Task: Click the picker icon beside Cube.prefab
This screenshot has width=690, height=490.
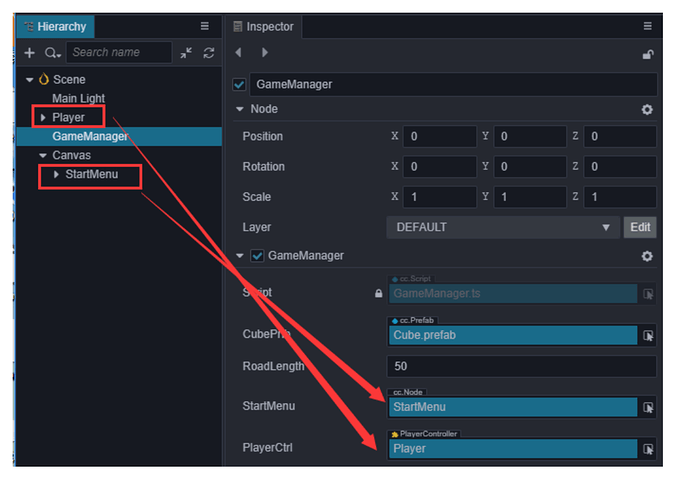Action: point(648,336)
